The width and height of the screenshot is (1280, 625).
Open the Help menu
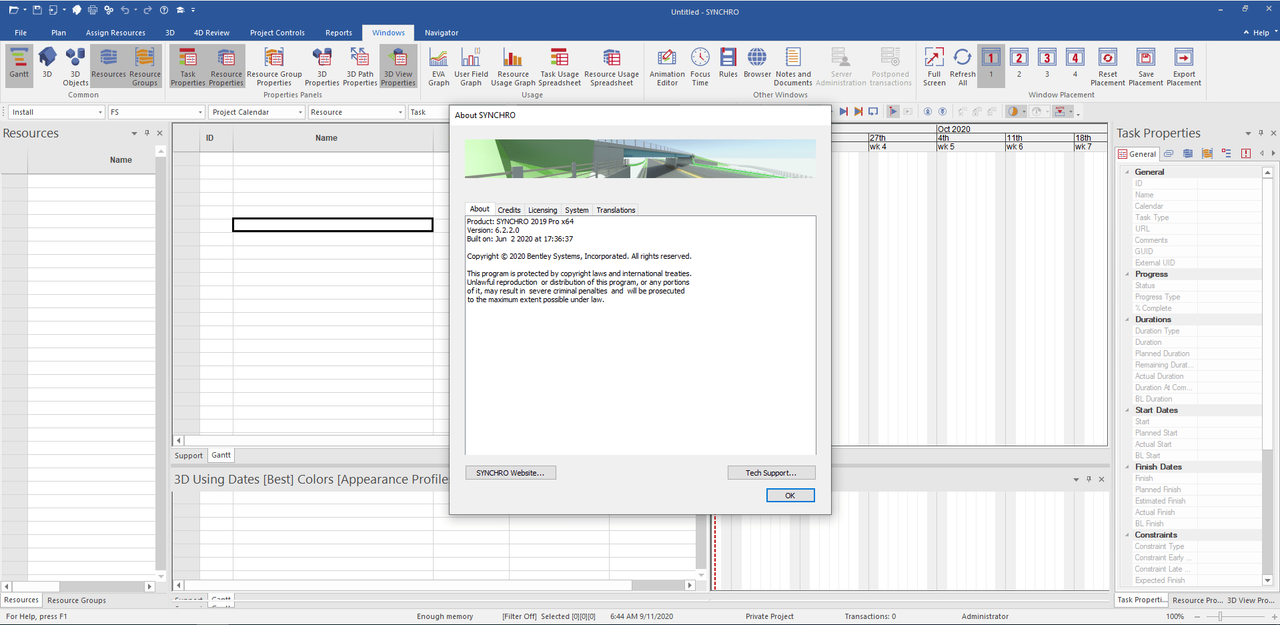coord(1262,33)
